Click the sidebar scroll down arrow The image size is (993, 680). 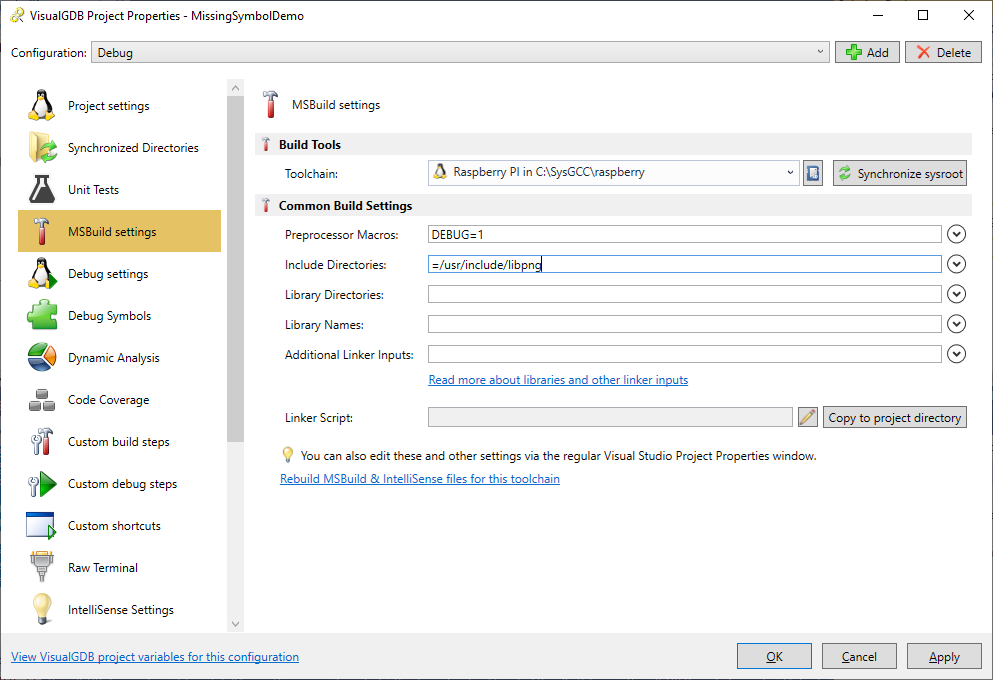coord(235,624)
